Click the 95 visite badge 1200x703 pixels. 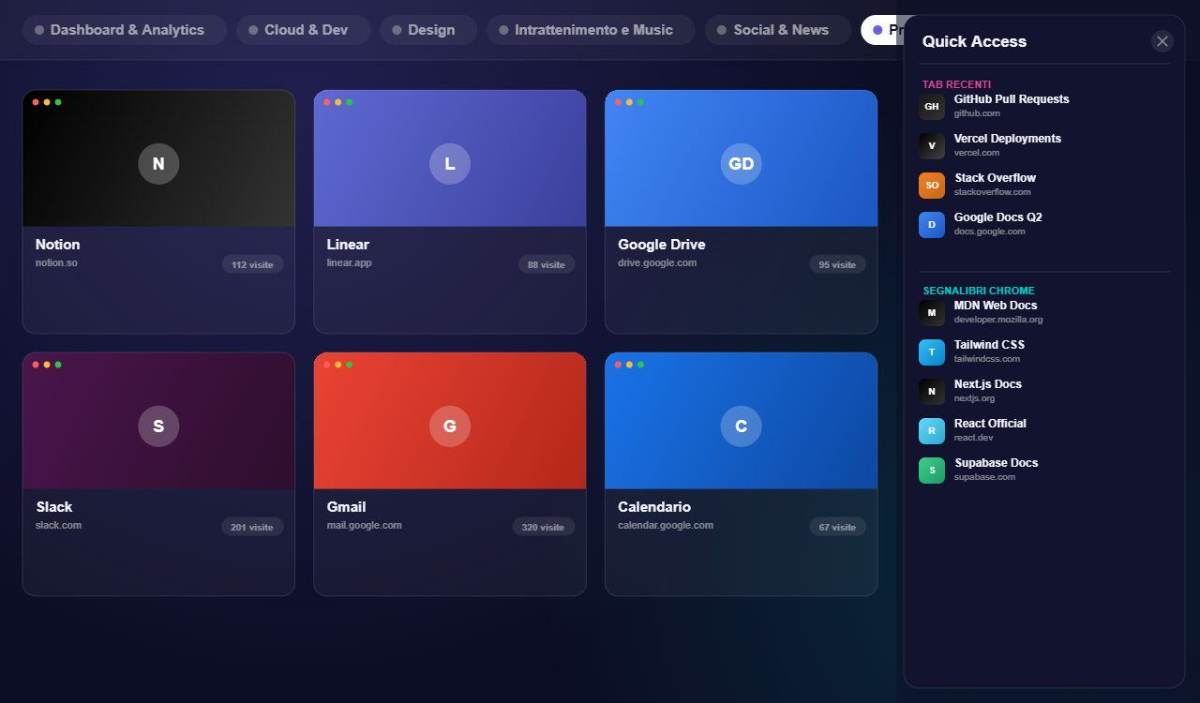837,265
